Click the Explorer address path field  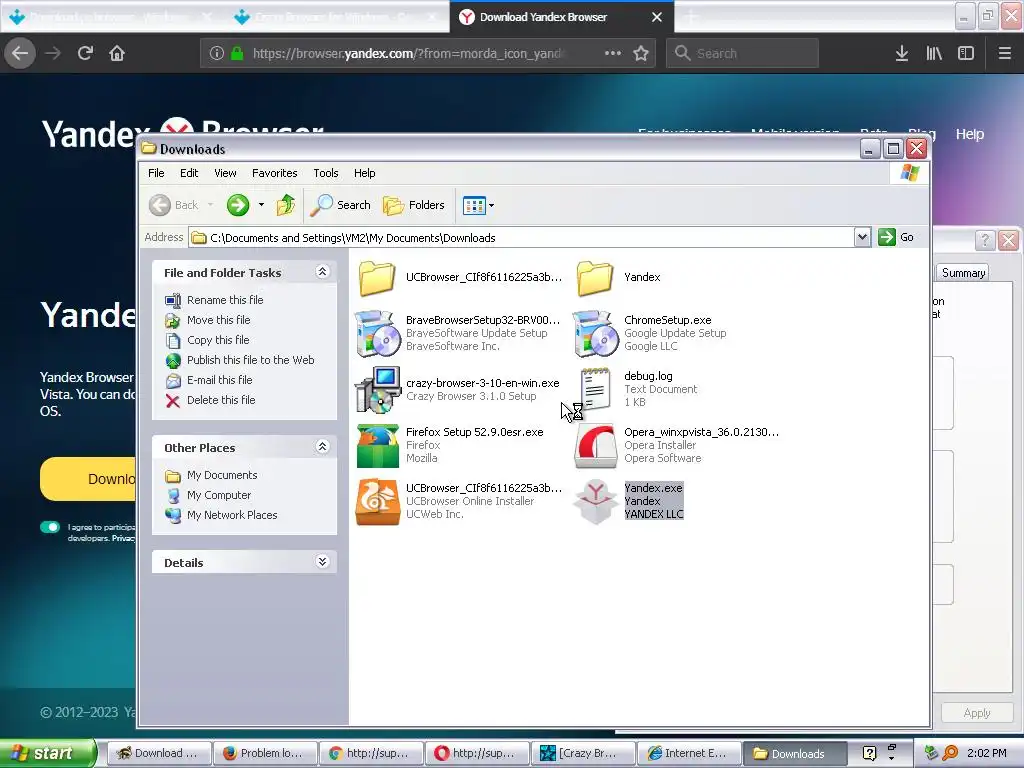520,238
